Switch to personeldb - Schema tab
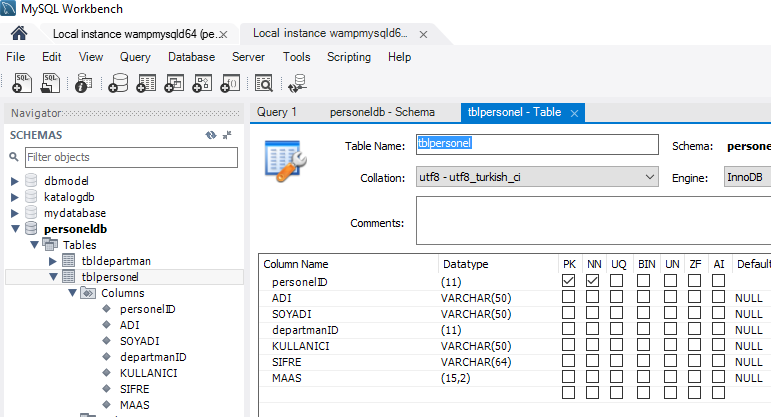The image size is (771, 417). coord(382,112)
